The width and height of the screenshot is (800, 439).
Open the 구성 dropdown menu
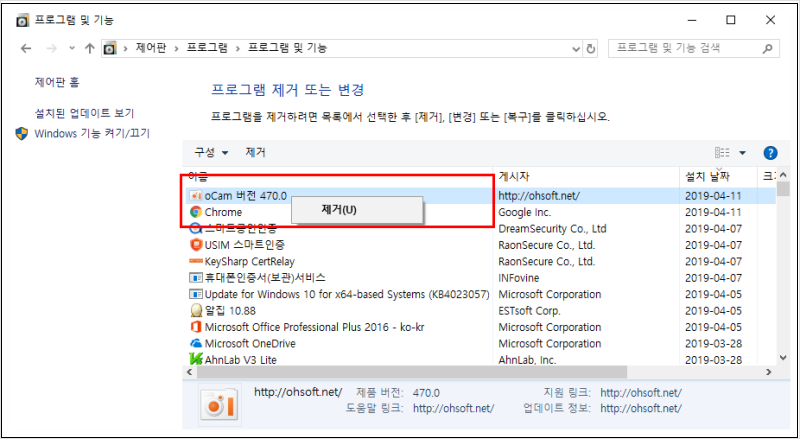click(x=211, y=153)
